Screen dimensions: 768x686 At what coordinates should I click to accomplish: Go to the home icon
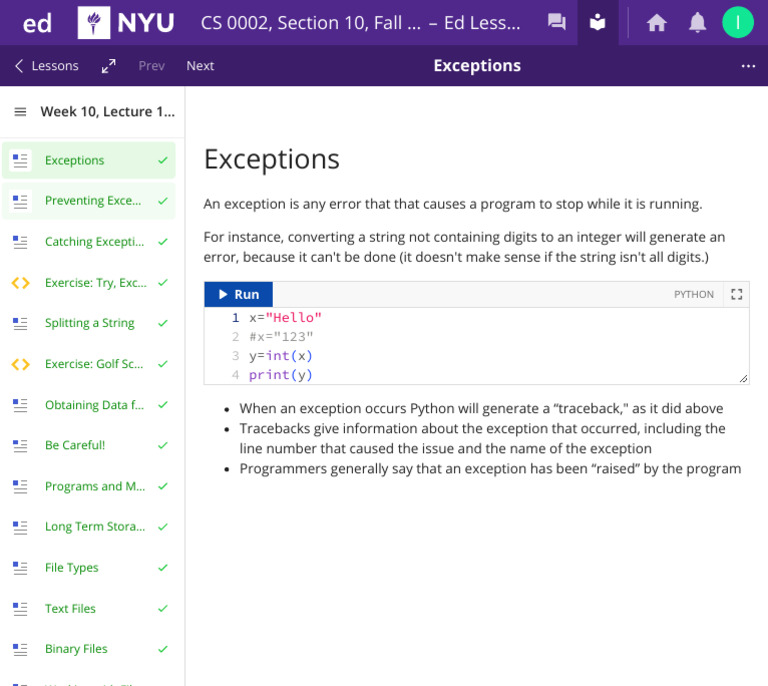[656, 23]
